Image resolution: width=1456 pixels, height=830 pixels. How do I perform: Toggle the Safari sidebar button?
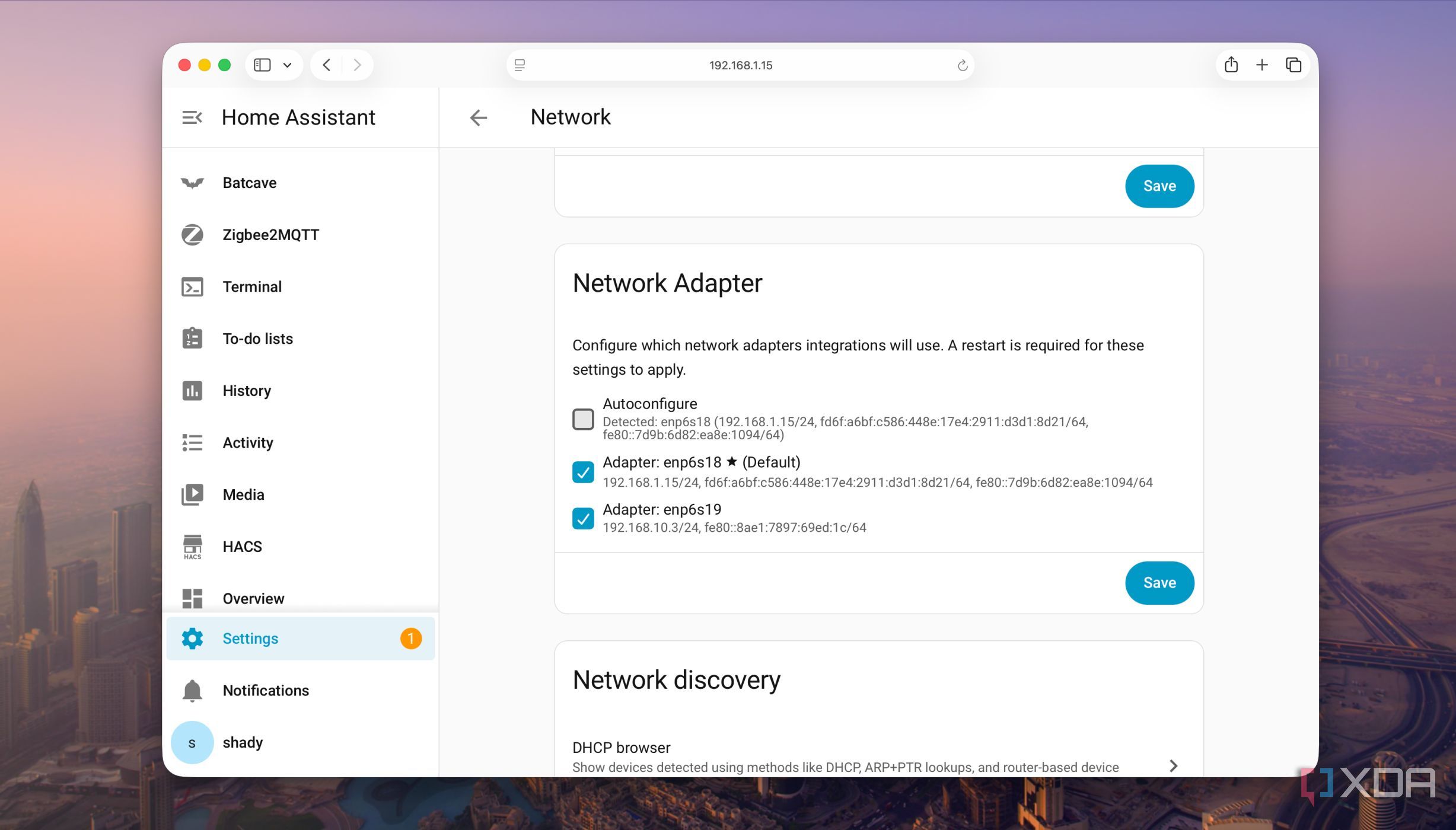pyautogui.click(x=262, y=65)
